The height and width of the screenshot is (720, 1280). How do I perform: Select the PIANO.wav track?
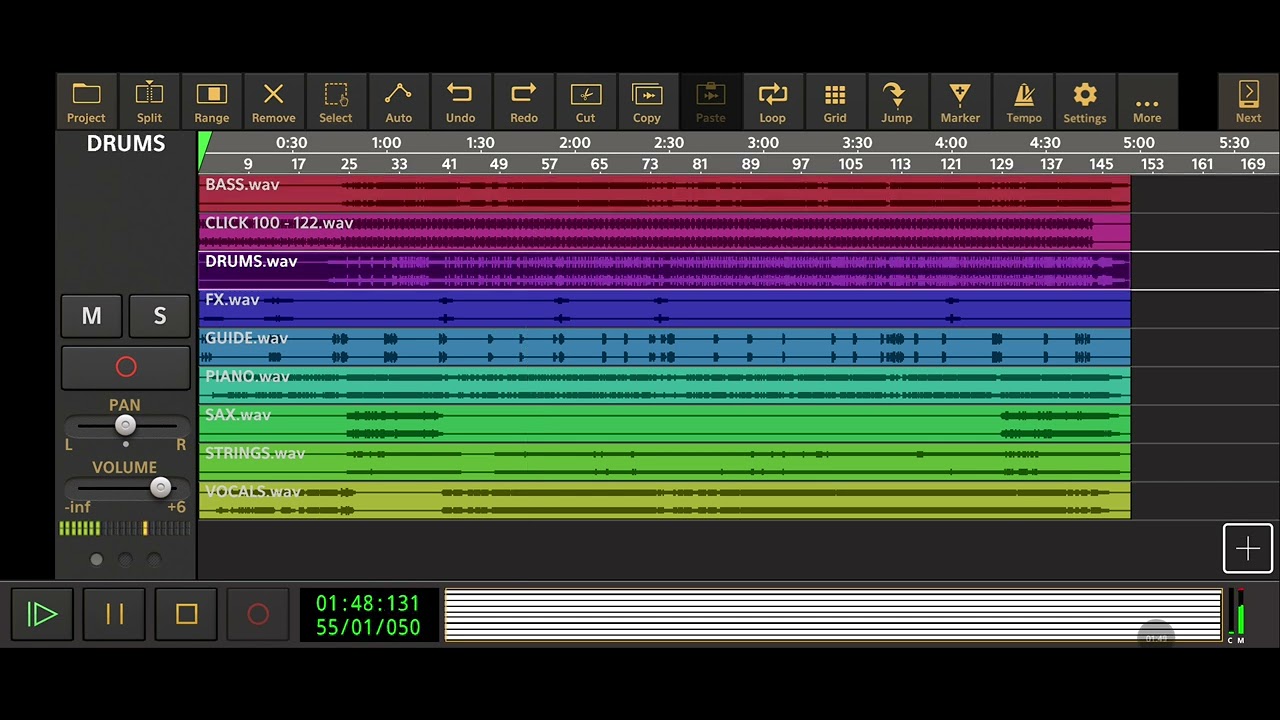coord(664,385)
